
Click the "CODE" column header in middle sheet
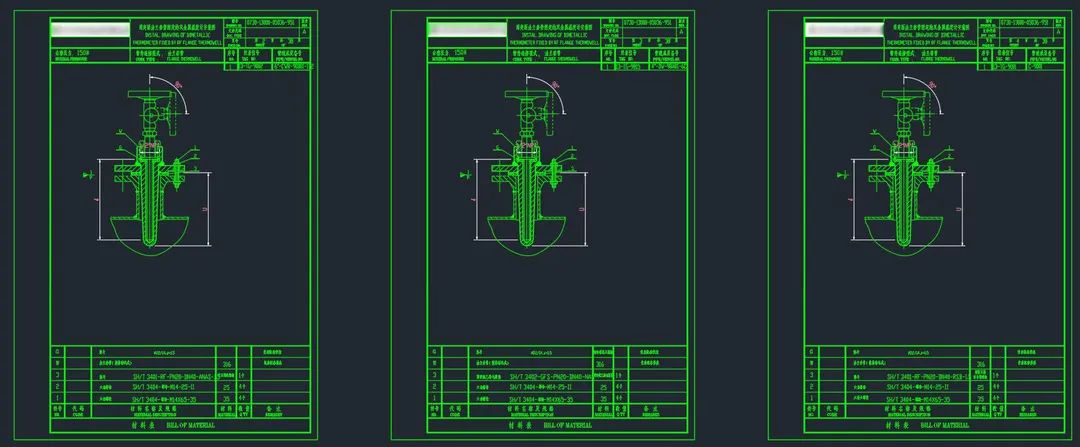pos(455,415)
